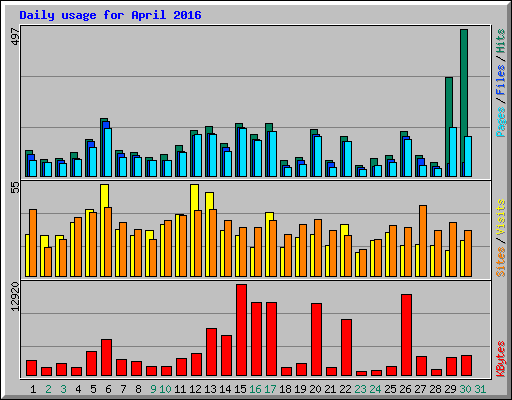The image size is (512, 400).
Task: Select the red KBytes bar for day 26
Action: click(x=407, y=335)
